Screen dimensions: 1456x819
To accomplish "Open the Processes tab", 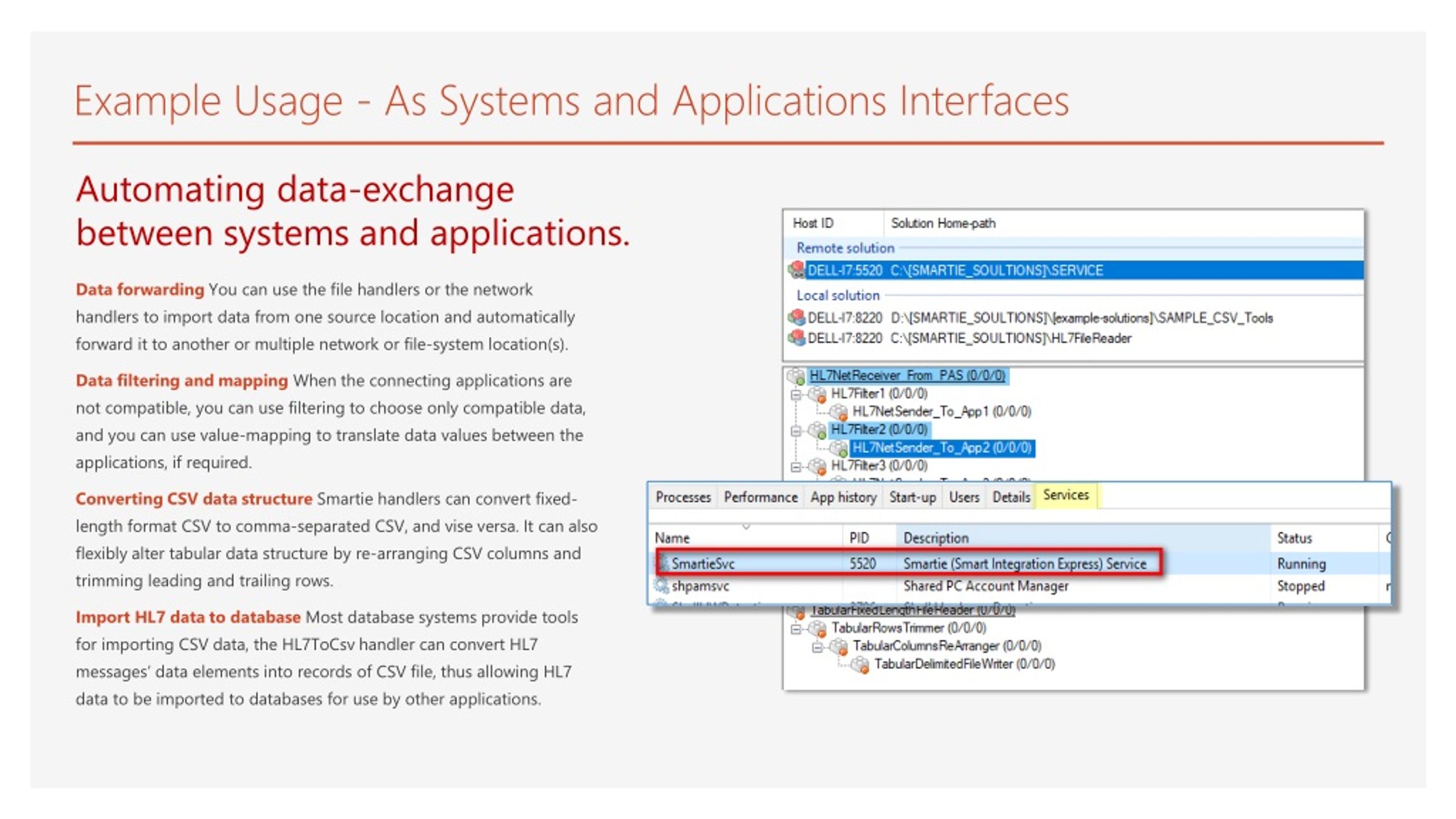I will (683, 497).
